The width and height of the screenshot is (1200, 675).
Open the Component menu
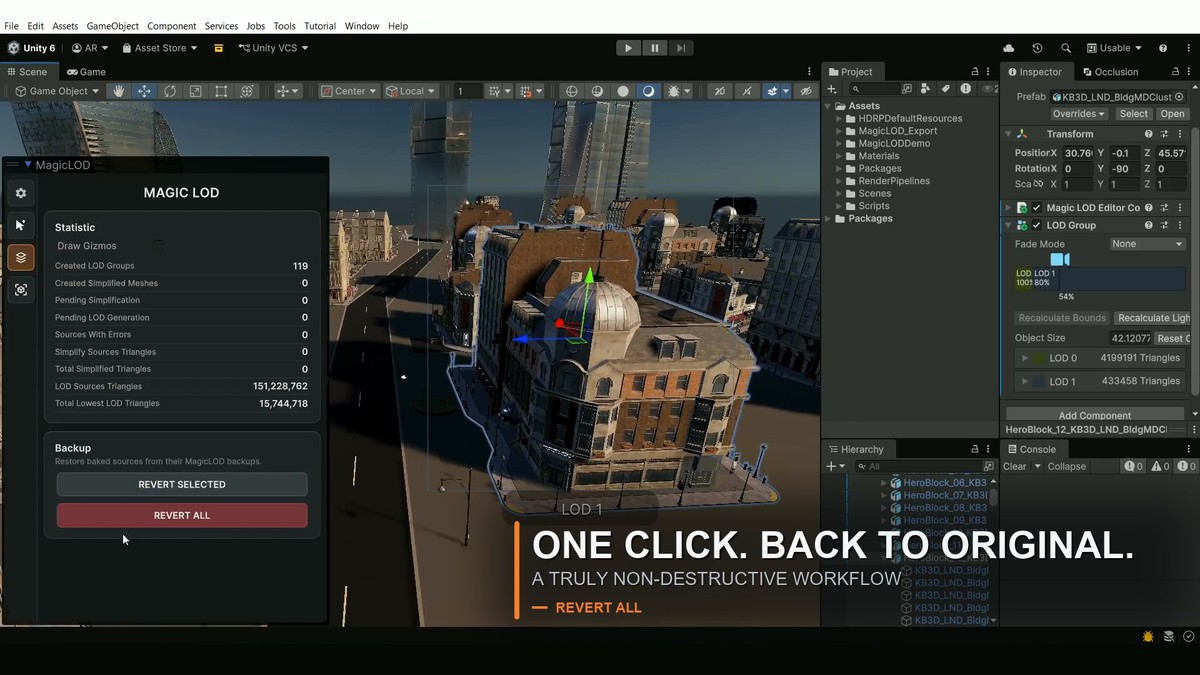171,25
